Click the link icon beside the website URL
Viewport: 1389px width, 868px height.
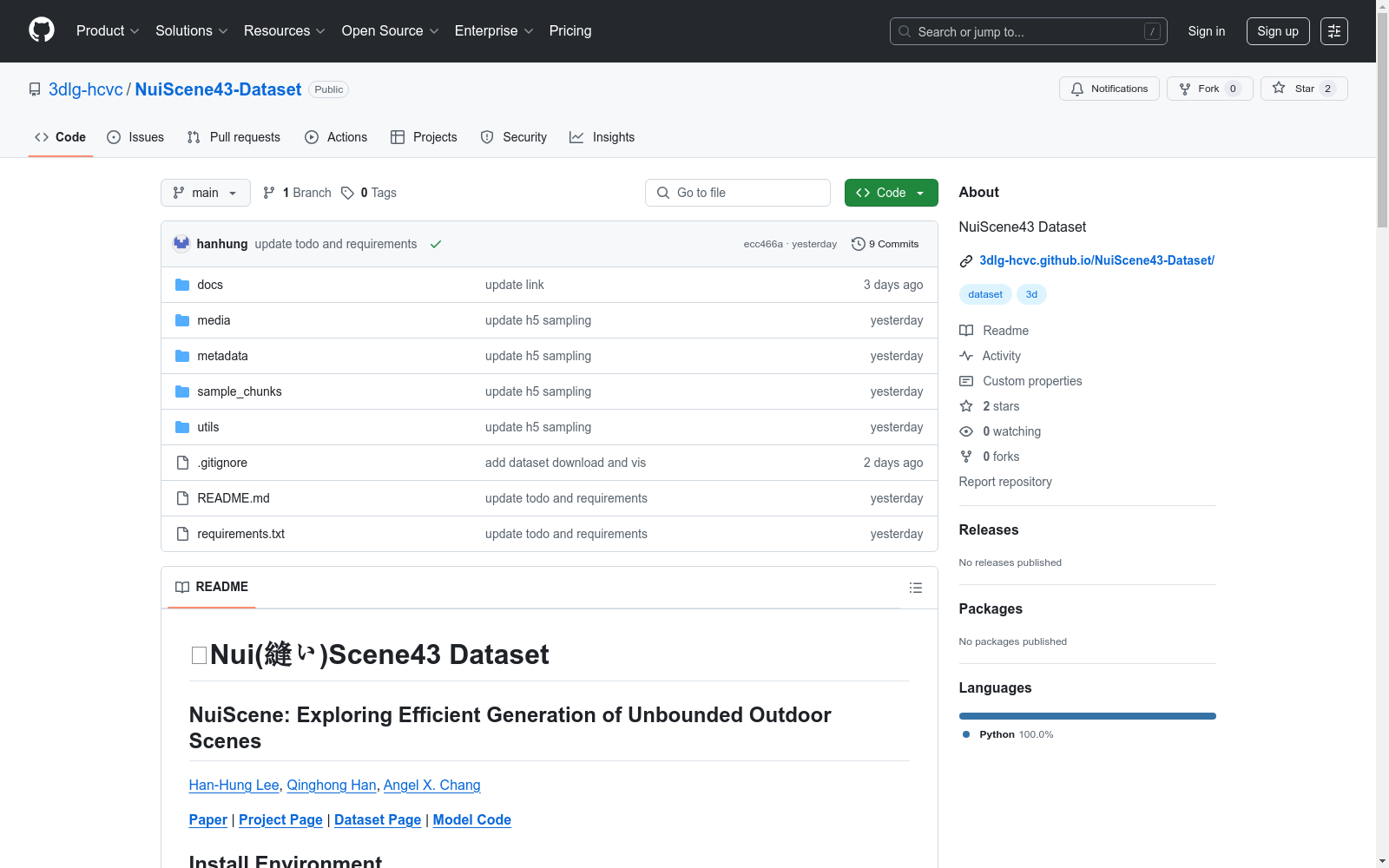click(x=966, y=261)
